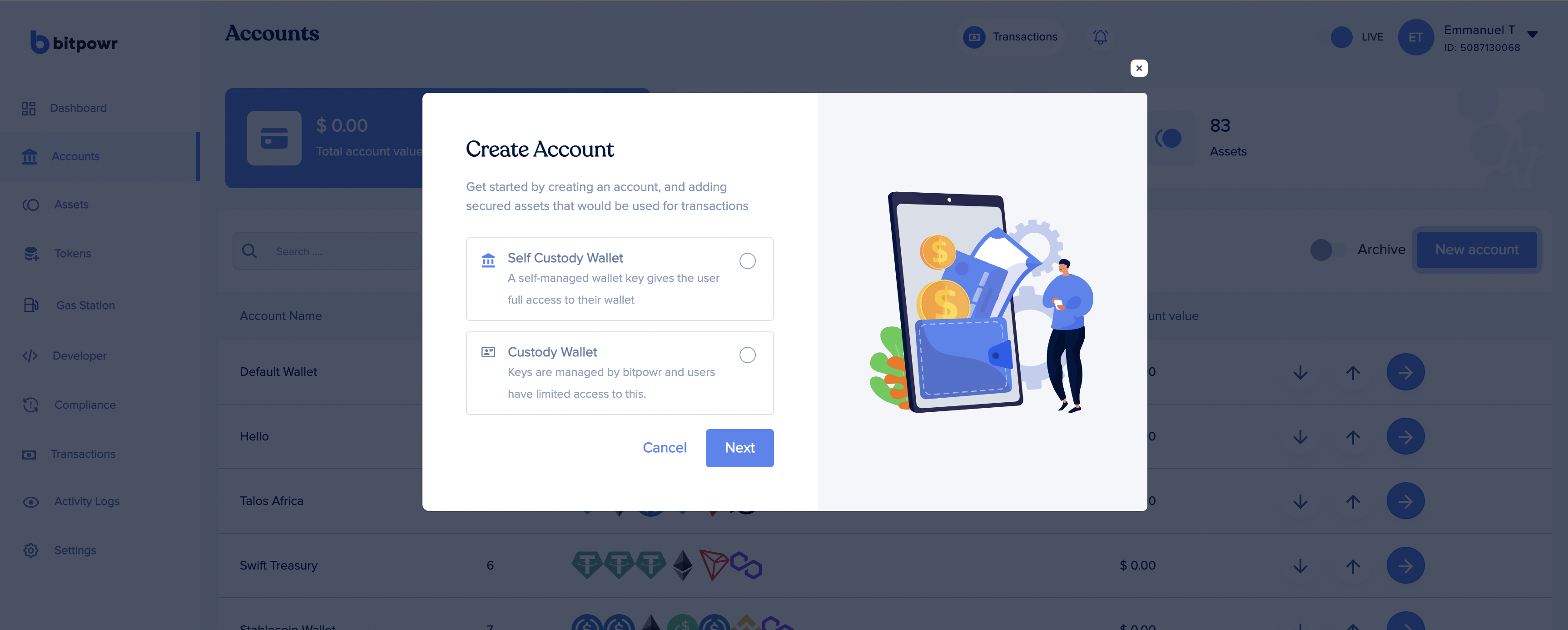Toggle the Archive switch

tap(1328, 250)
